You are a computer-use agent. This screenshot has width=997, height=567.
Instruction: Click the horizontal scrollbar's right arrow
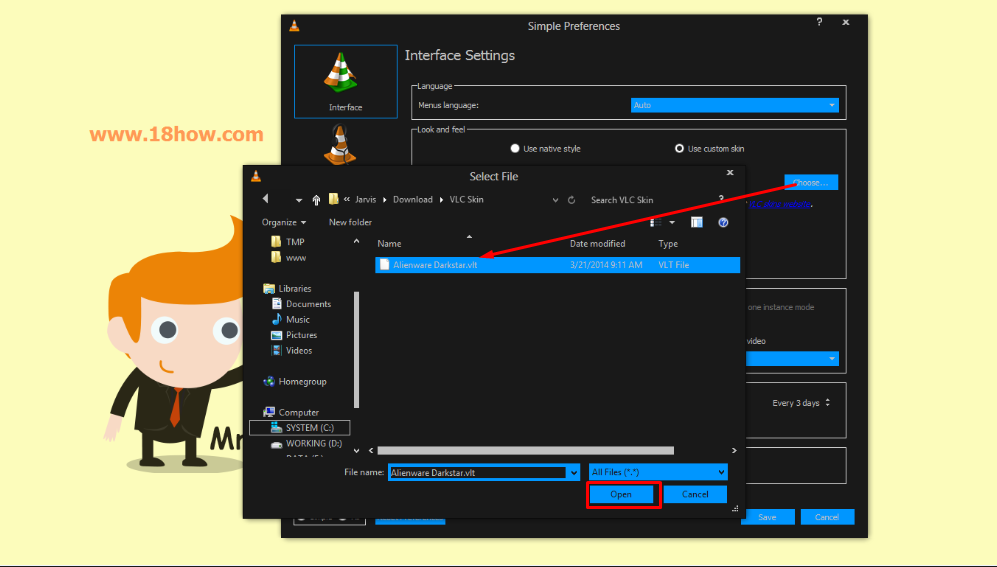(734, 451)
